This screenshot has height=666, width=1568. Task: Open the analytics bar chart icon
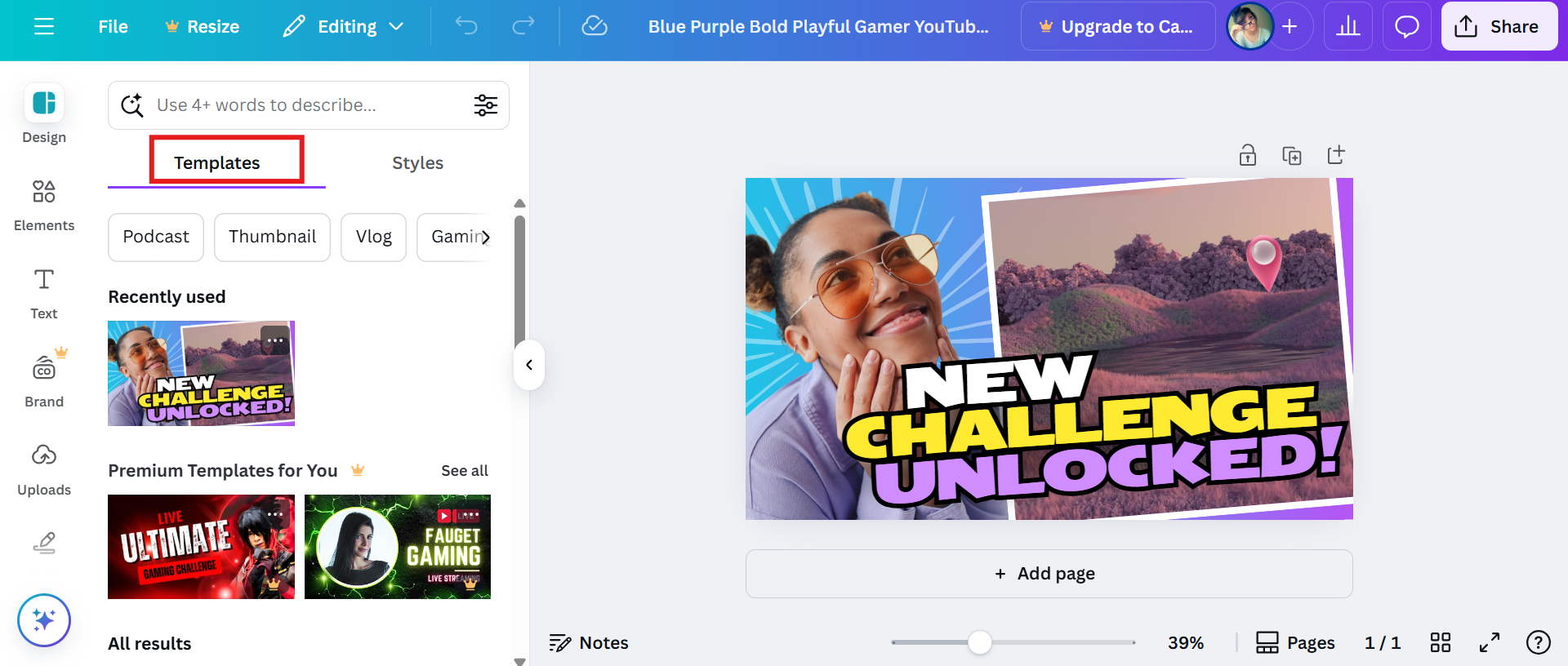(x=1348, y=27)
